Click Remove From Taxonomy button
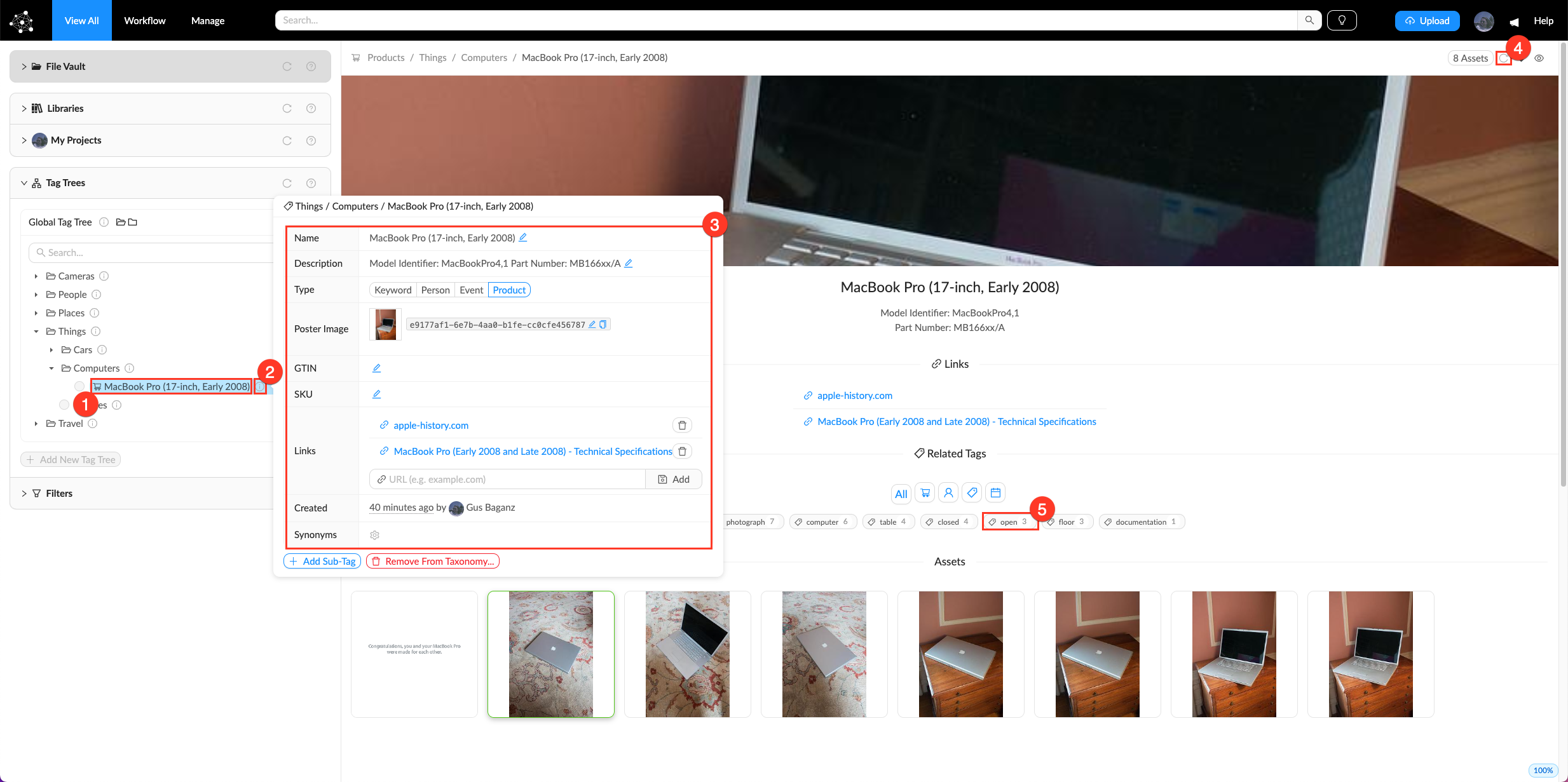1568x782 pixels. pyautogui.click(x=432, y=561)
